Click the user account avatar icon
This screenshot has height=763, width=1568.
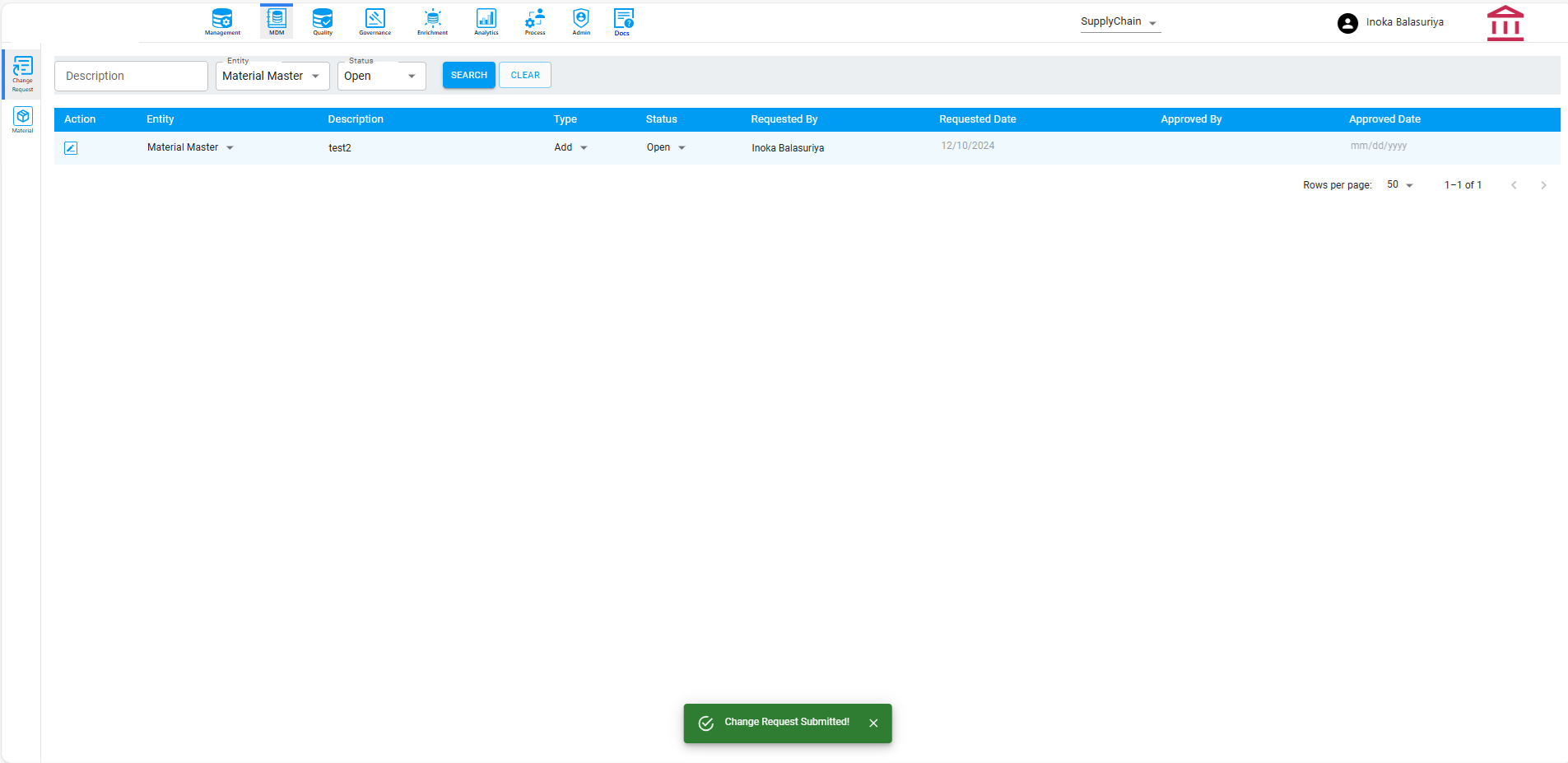pyautogui.click(x=1347, y=23)
